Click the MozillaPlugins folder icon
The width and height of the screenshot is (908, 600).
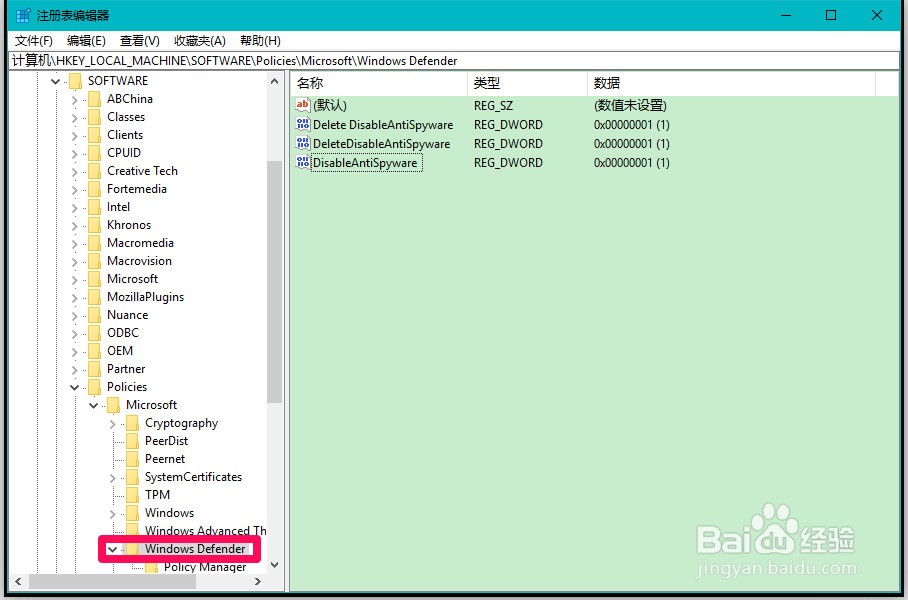pyautogui.click(x=94, y=297)
